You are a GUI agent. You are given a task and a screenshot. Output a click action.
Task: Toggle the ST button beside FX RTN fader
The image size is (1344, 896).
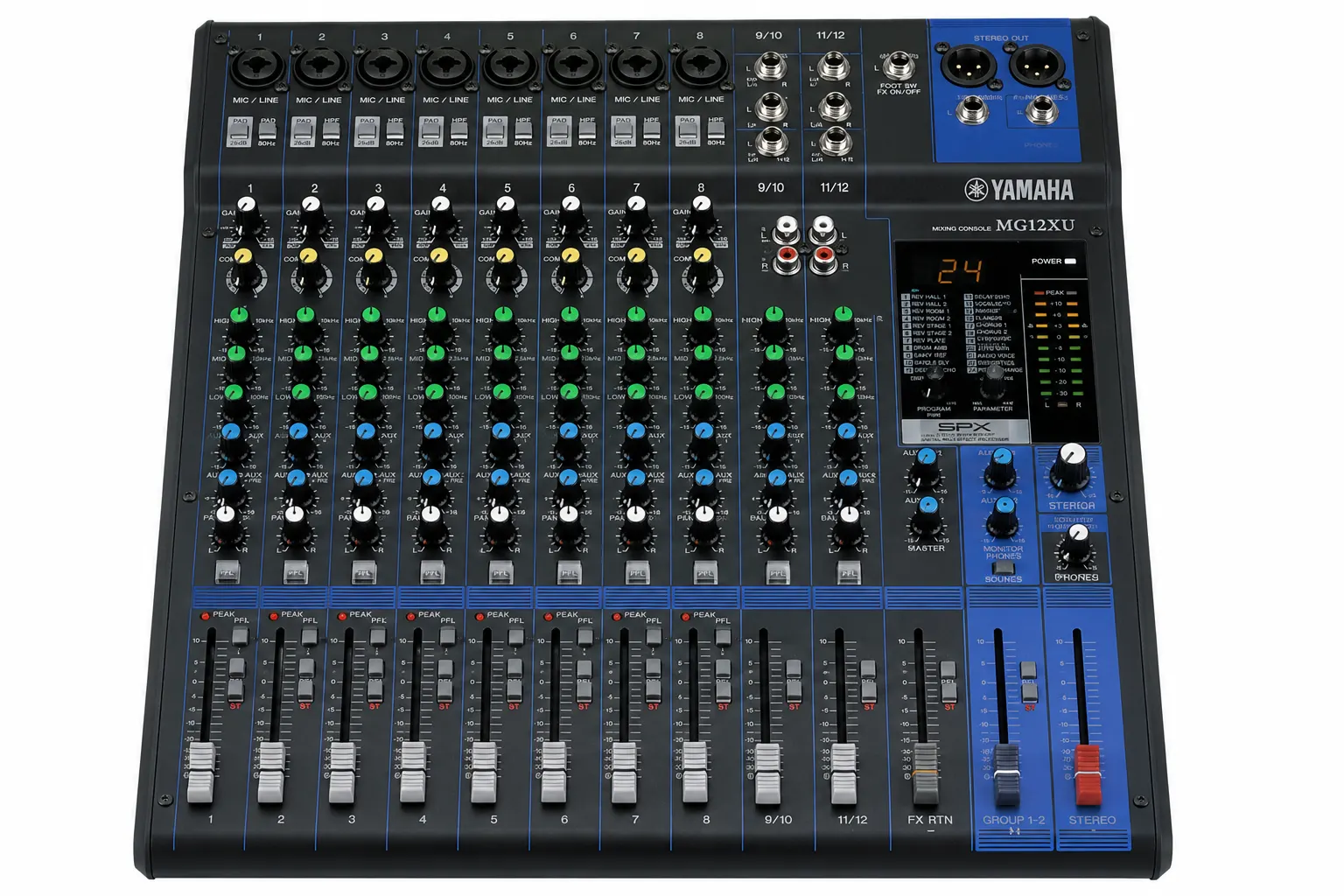click(948, 694)
